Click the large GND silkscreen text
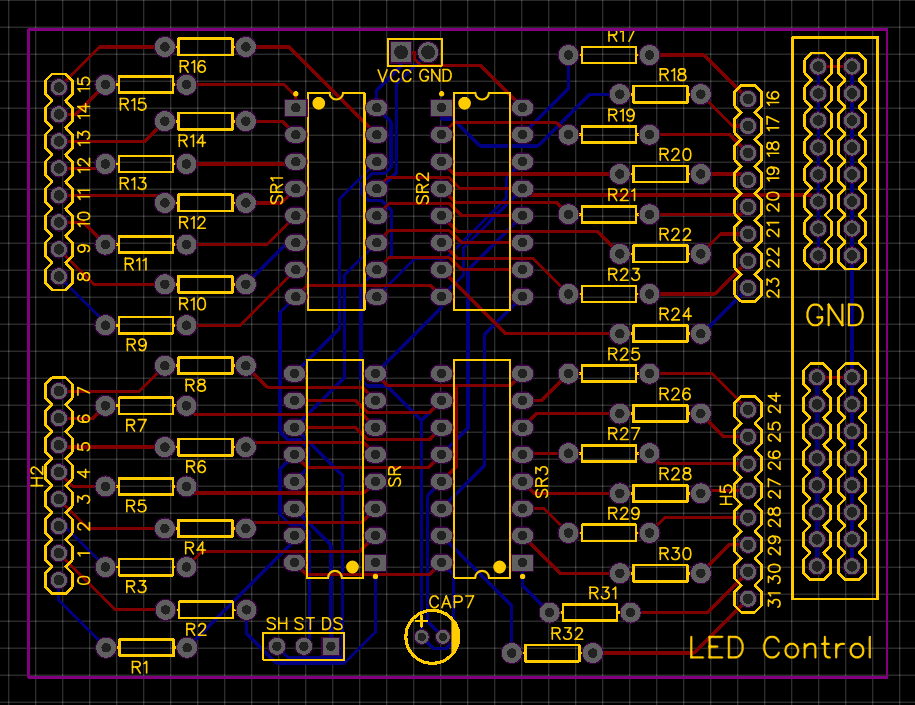 point(834,316)
